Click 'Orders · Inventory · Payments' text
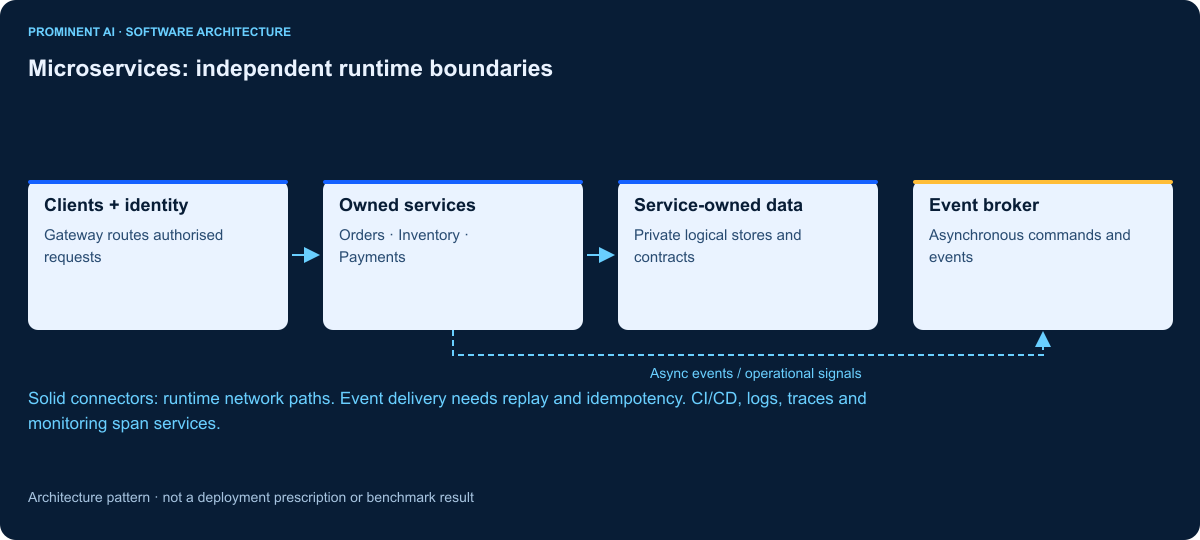 point(404,246)
